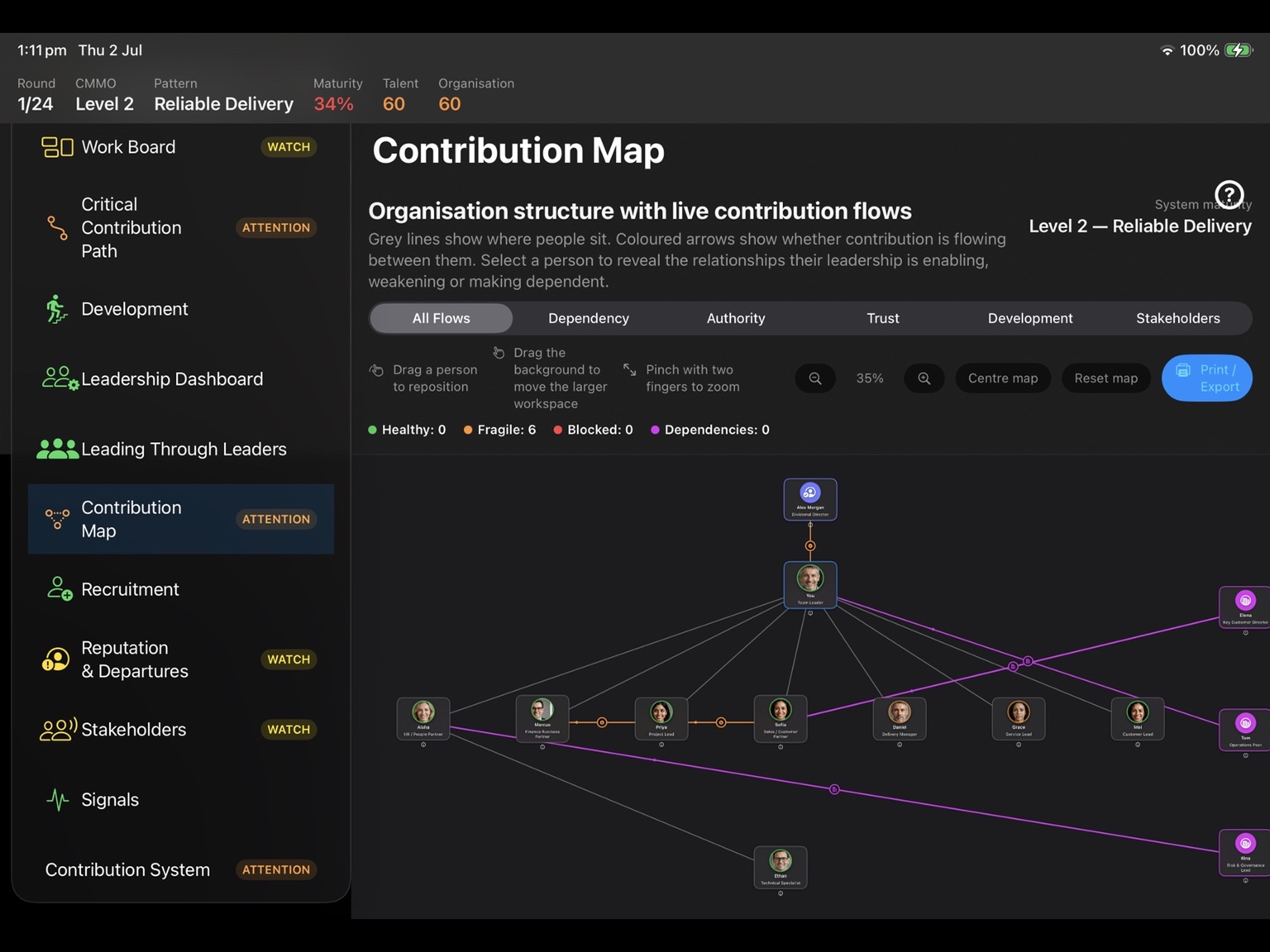1270x952 pixels.
Task: Select Priya Project Lead node
Action: tap(661, 718)
